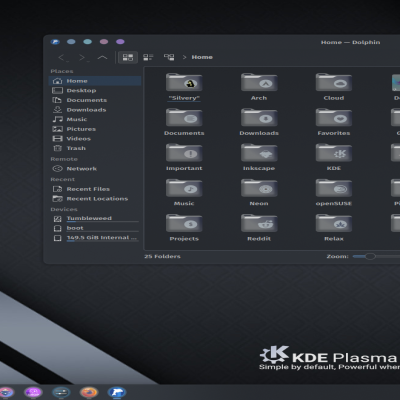Select the Neon folder
400x400 pixels.
(x=259, y=192)
